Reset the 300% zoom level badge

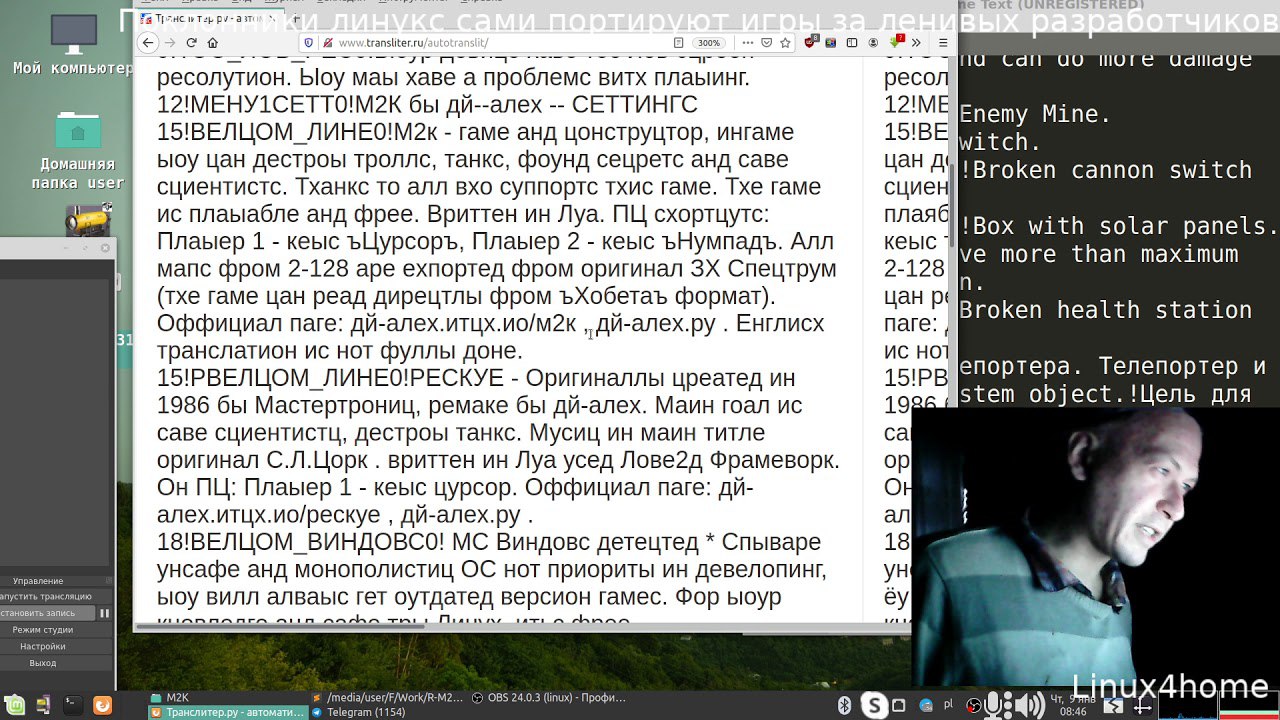(709, 43)
